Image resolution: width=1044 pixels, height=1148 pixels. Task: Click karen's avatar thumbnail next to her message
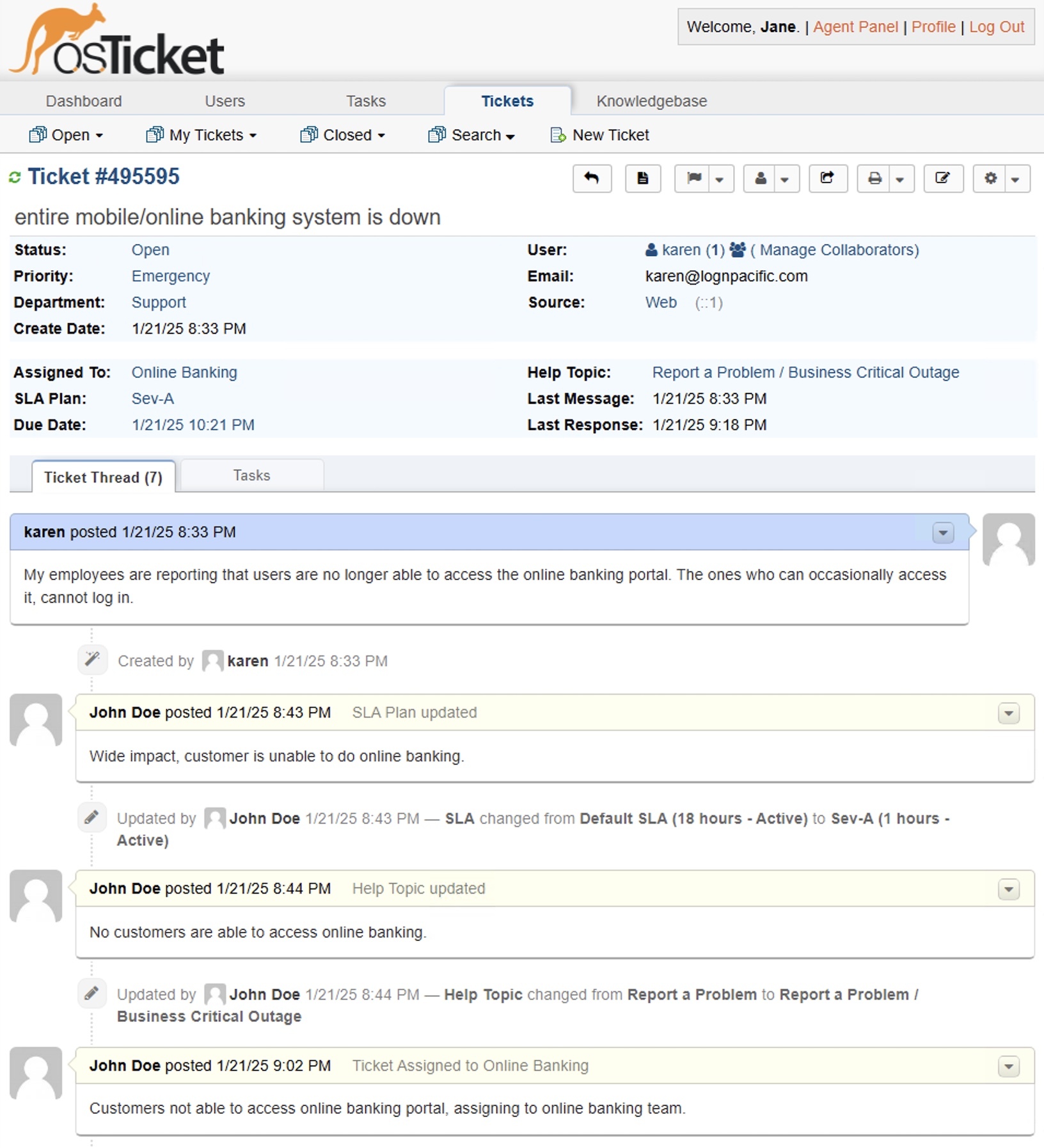tap(1009, 539)
